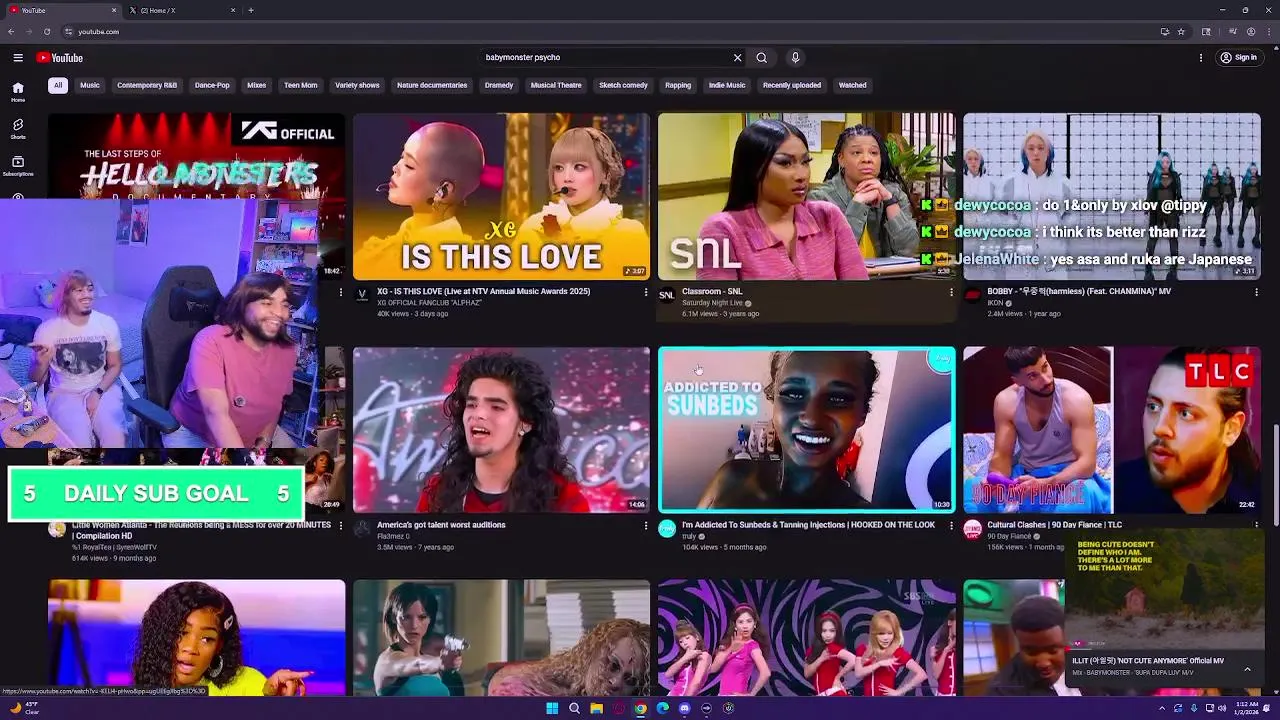The height and width of the screenshot is (720, 1280).
Task: Select the Music filter chip
Action: tap(90, 85)
